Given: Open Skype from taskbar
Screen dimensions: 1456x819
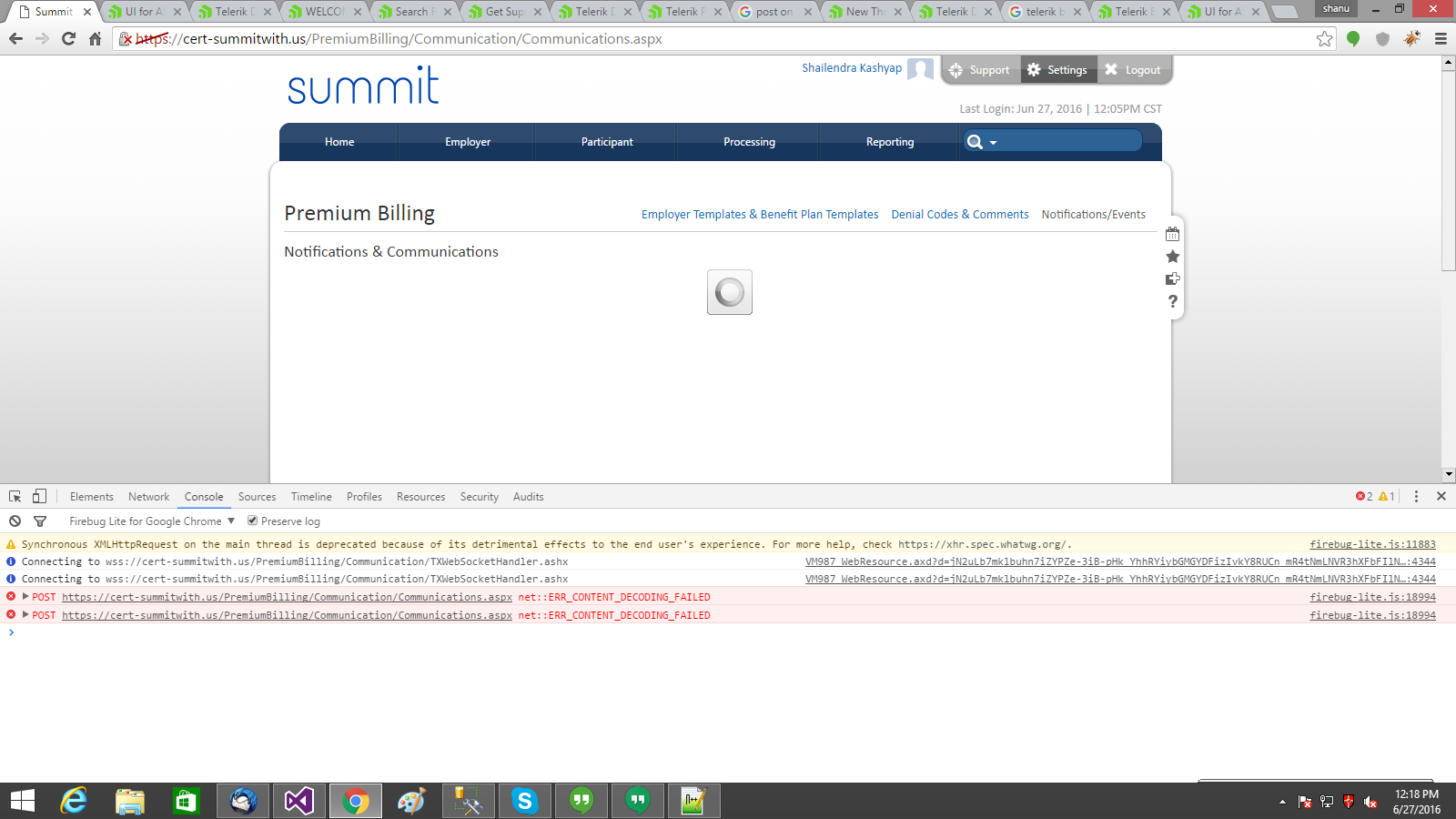Looking at the screenshot, I should pos(525,801).
